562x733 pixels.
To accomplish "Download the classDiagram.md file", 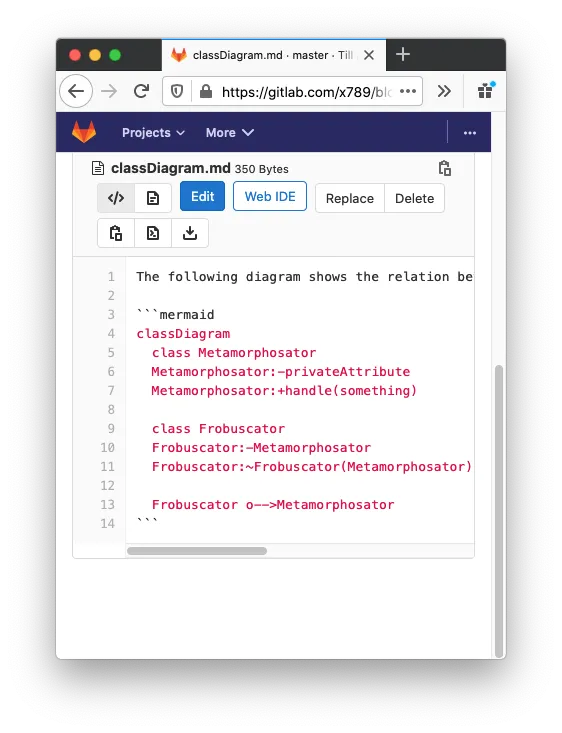I will pyautogui.click(x=190, y=233).
